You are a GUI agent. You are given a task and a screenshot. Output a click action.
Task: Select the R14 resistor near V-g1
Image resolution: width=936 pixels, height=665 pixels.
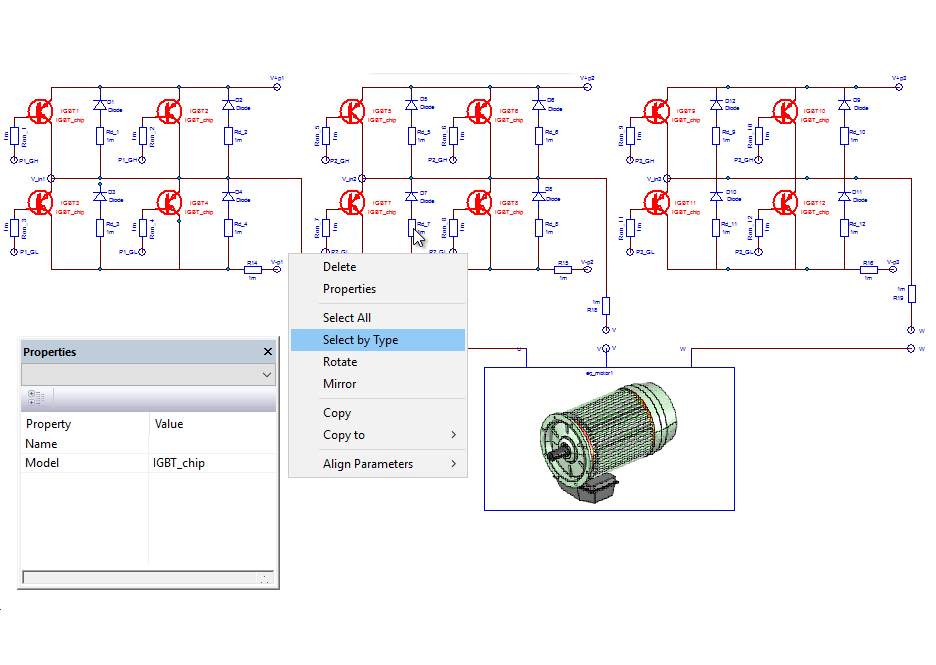[x=253, y=269]
